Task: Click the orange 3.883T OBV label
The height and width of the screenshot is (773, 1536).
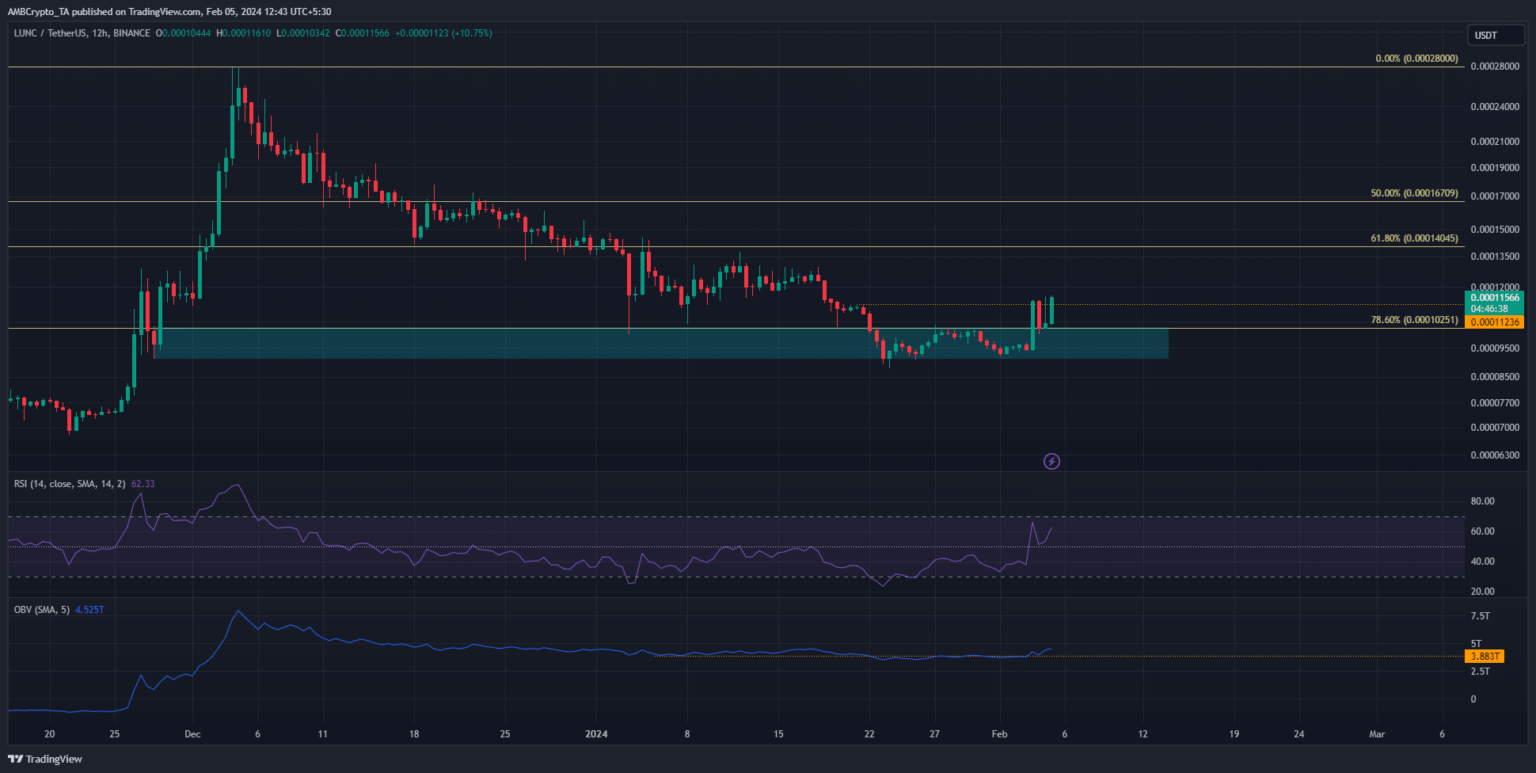Action: point(1484,656)
